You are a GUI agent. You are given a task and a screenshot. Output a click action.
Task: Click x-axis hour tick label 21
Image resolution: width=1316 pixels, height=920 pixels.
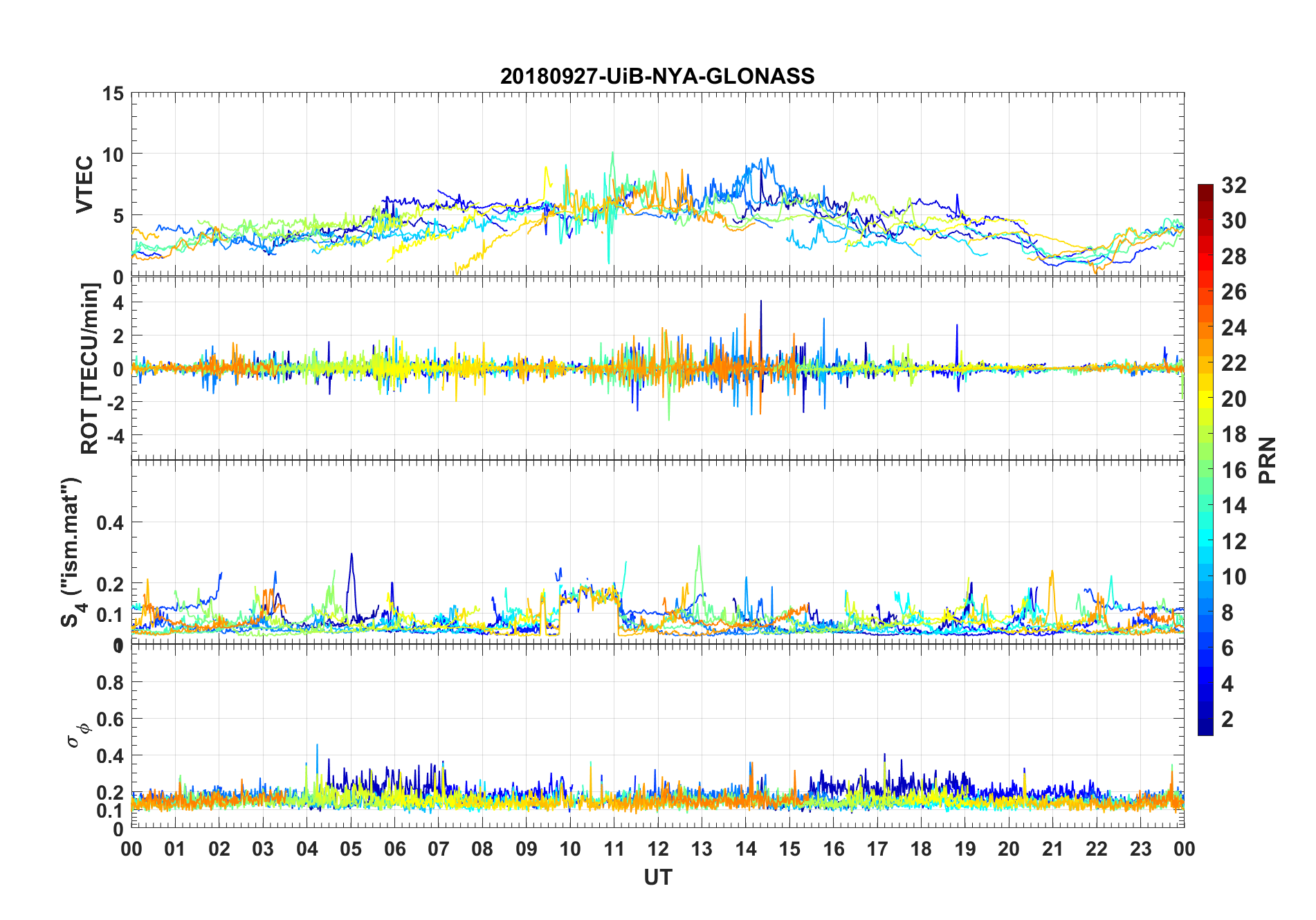coord(1052,849)
